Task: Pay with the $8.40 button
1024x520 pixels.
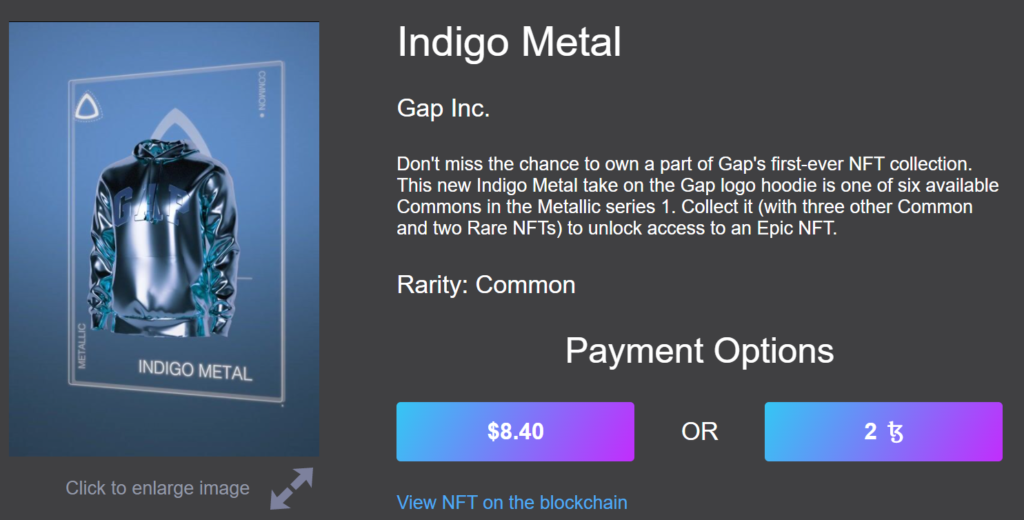Action: pyautogui.click(x=515, y=432)
